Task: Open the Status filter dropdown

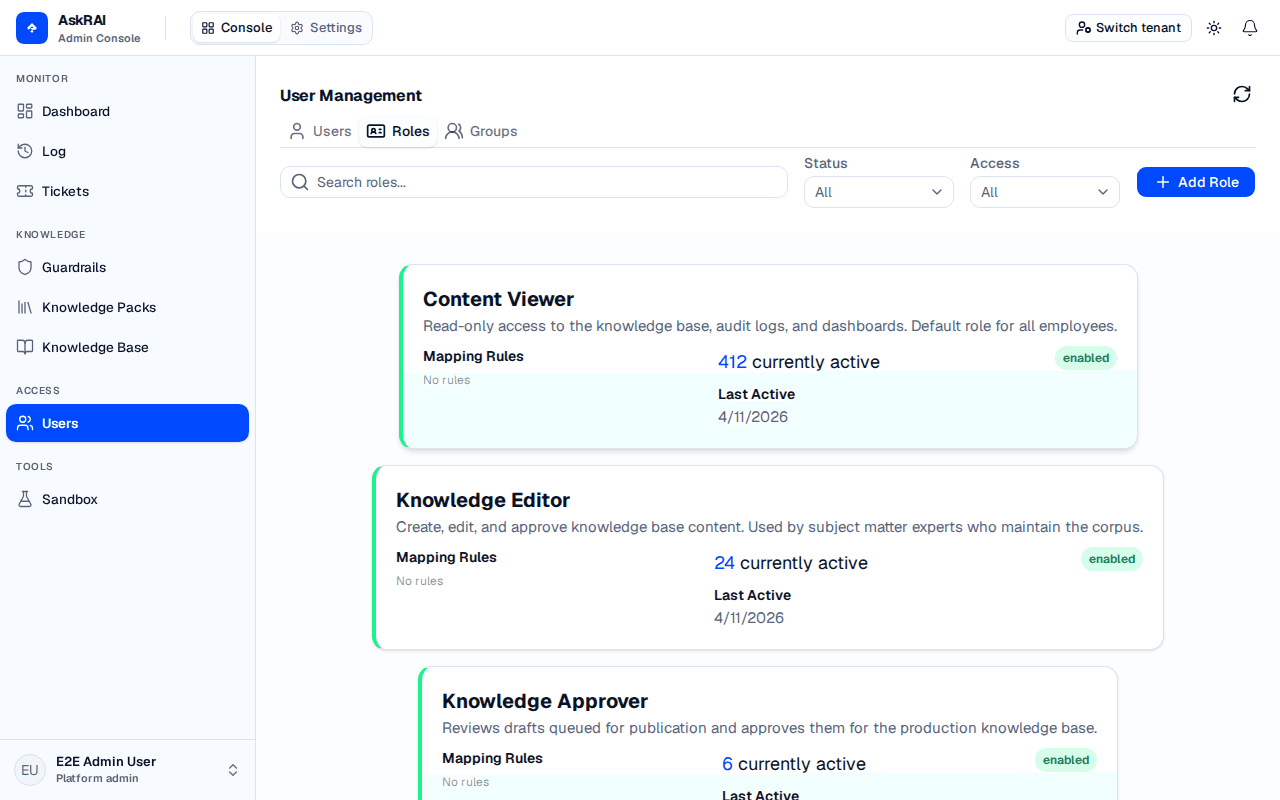Action: (879, 192)
